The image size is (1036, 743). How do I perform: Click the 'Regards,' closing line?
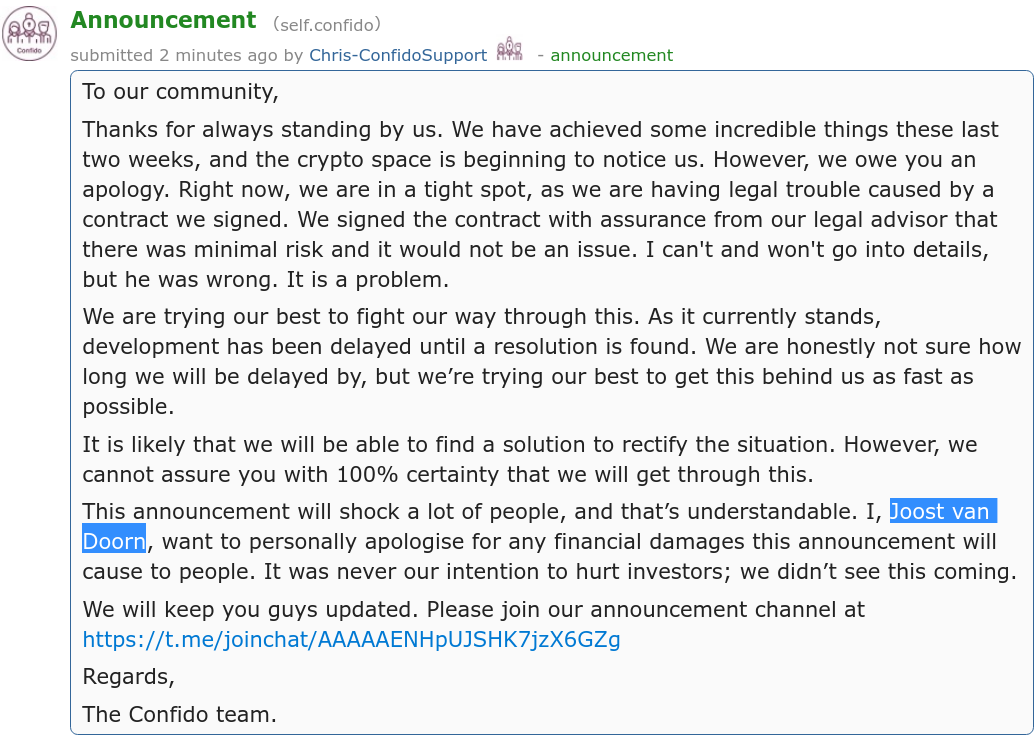pyautogui.click(x=128, y=676)
